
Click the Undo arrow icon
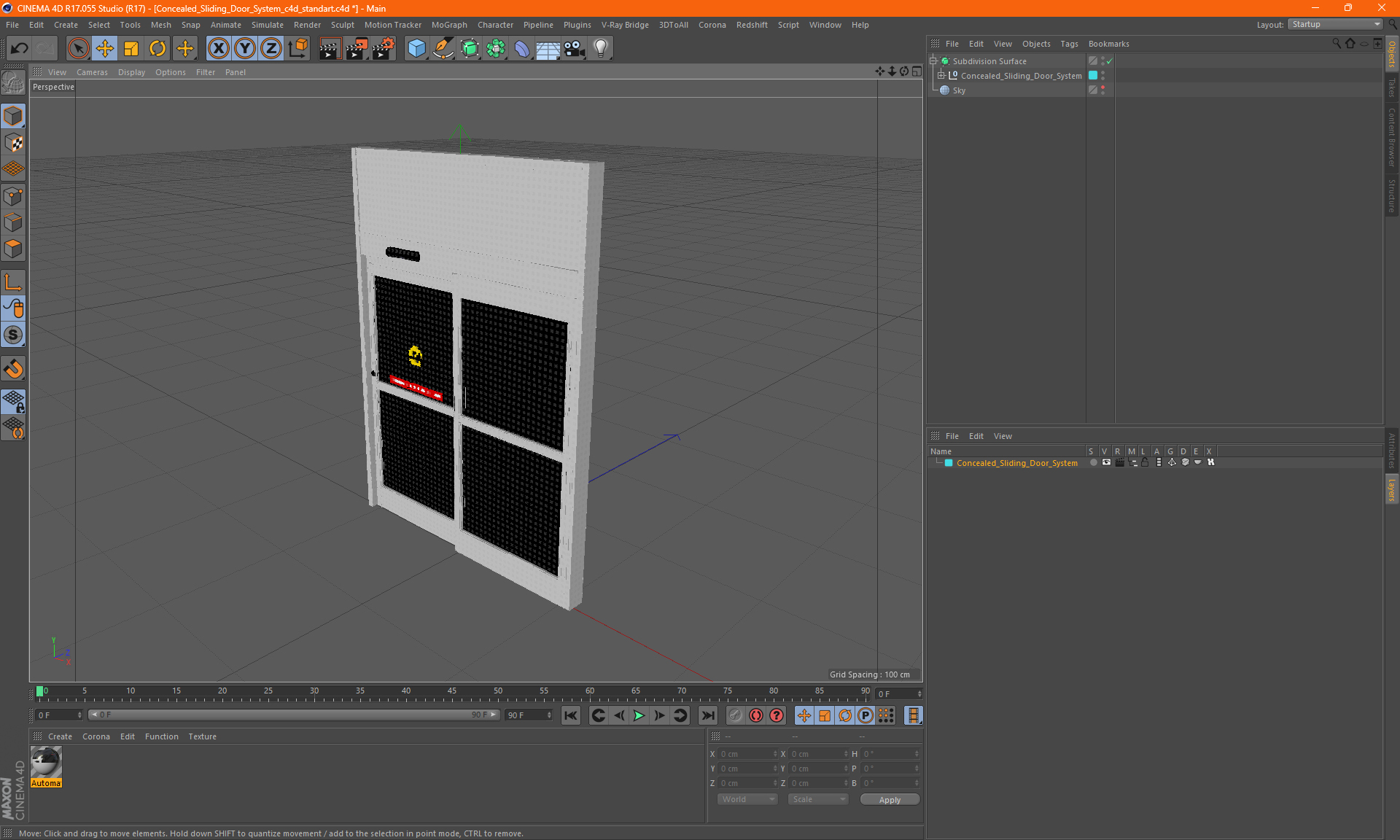20,48
